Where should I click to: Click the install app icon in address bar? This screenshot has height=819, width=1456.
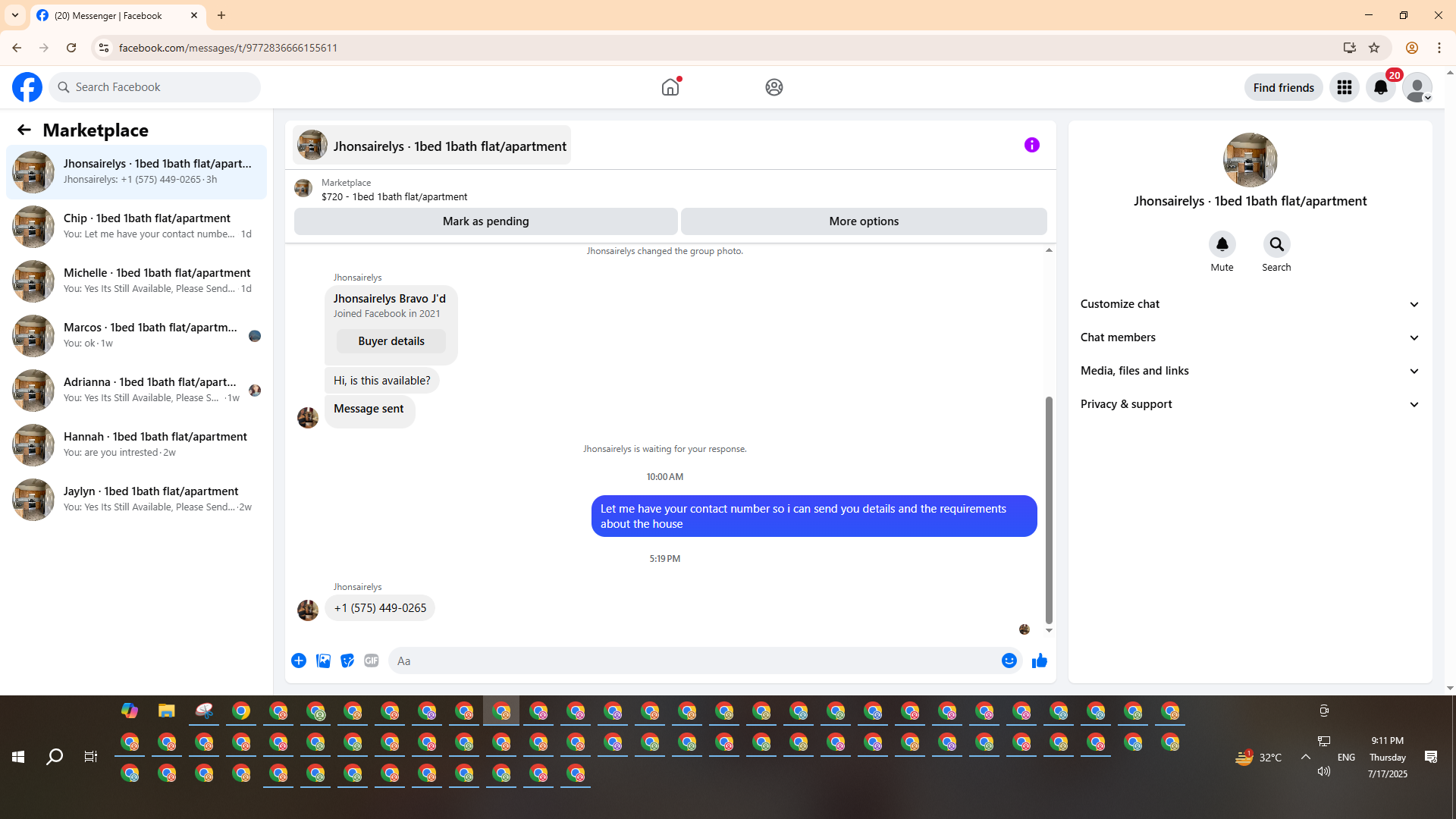point(1350,48)
